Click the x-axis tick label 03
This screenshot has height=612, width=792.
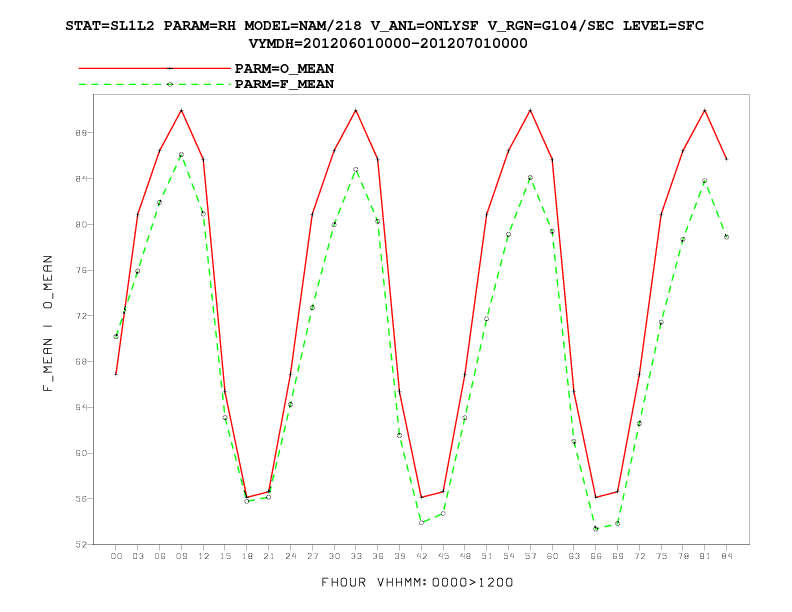click(x=138, y=556)
